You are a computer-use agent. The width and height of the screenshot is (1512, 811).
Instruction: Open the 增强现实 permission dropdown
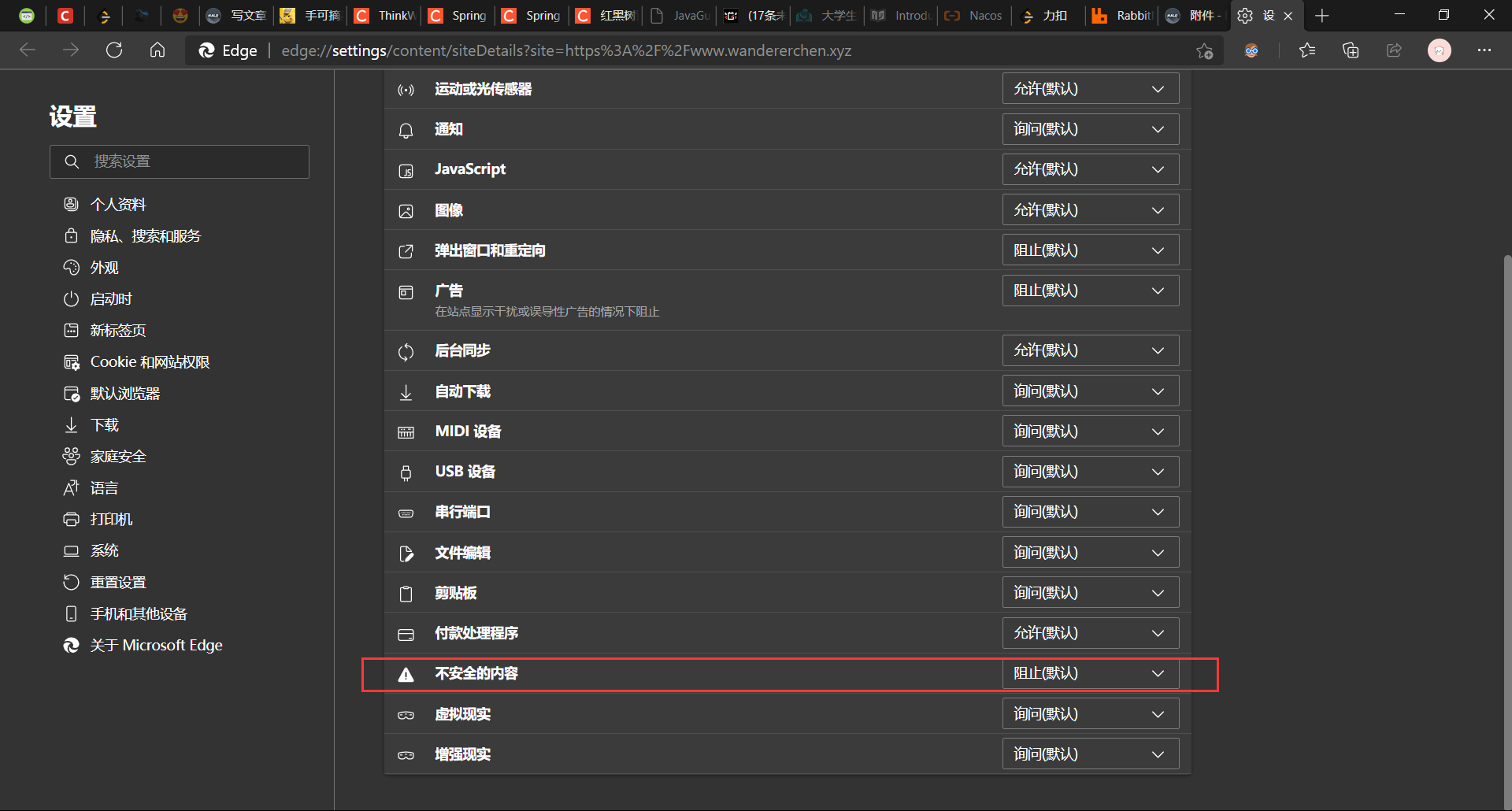[1090, 754]
